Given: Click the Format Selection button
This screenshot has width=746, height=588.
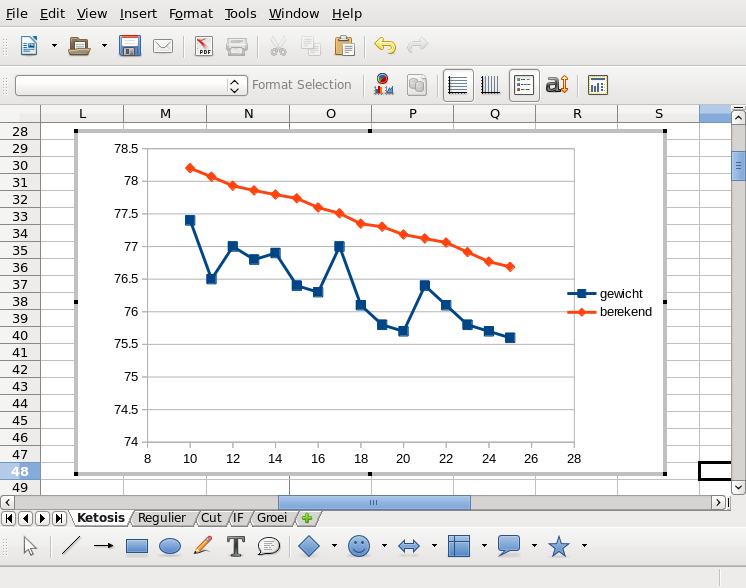Looking at the screenshot, I should 302,85.
